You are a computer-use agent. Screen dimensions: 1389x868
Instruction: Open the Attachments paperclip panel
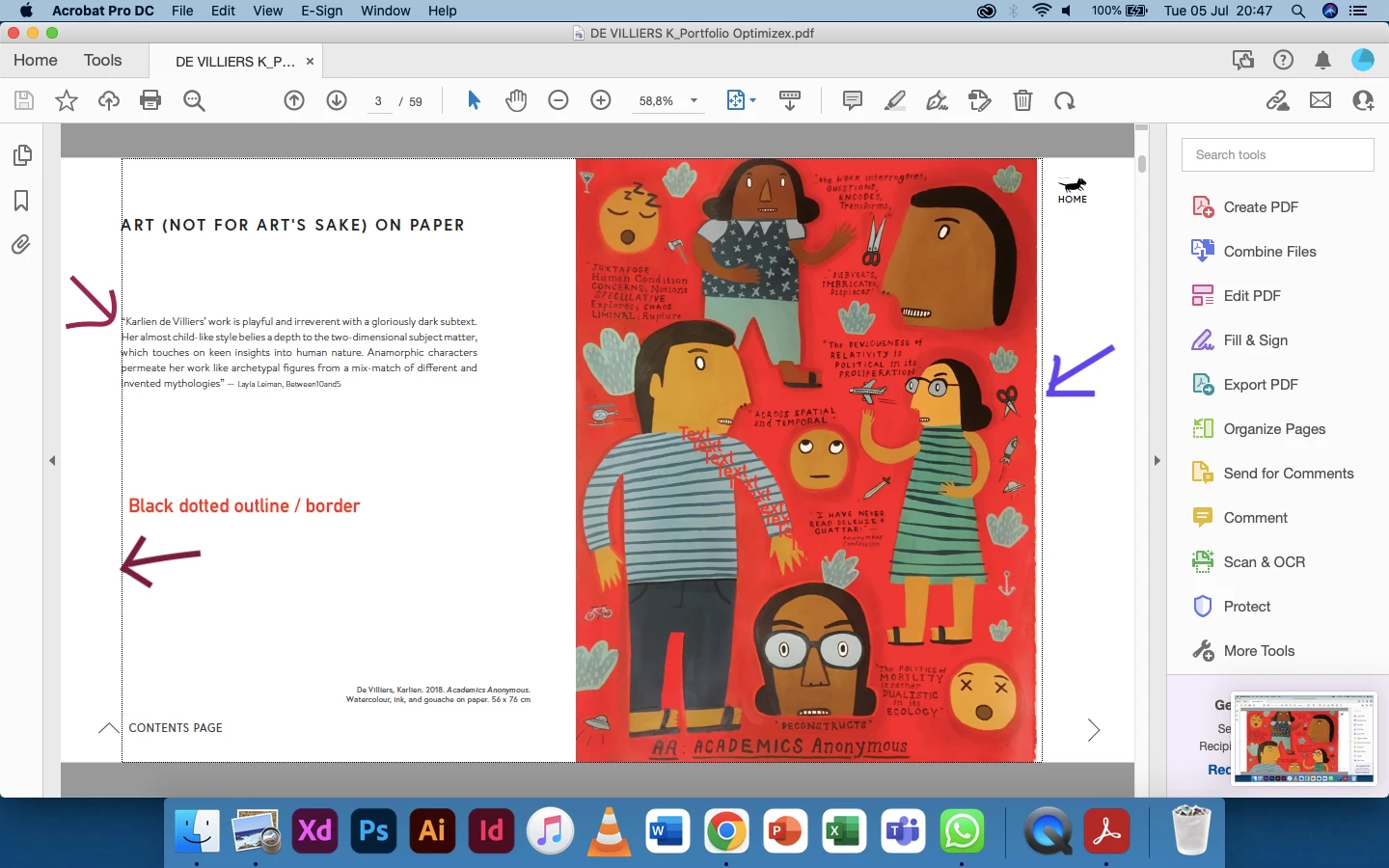[x=21, y=245]
